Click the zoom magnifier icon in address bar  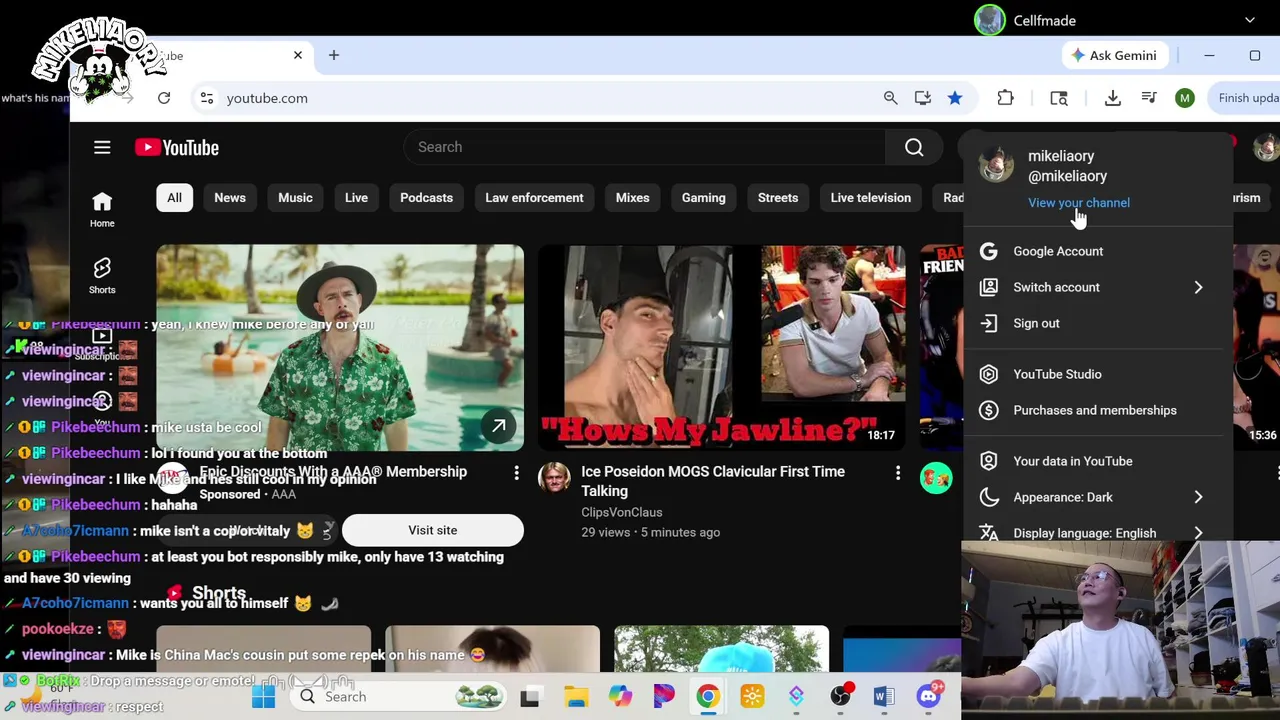pyautogui.click(x=890, y=98)
